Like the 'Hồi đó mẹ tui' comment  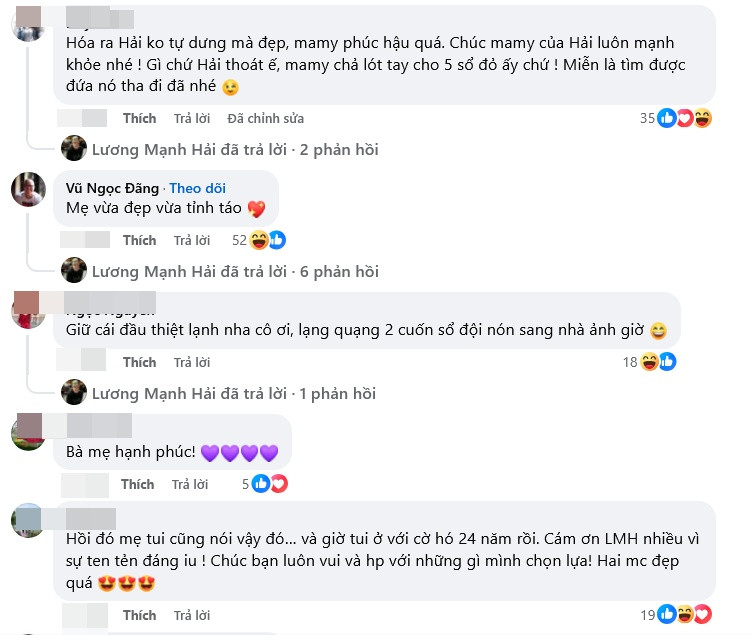pyautogui.click(x=139, y=615)
